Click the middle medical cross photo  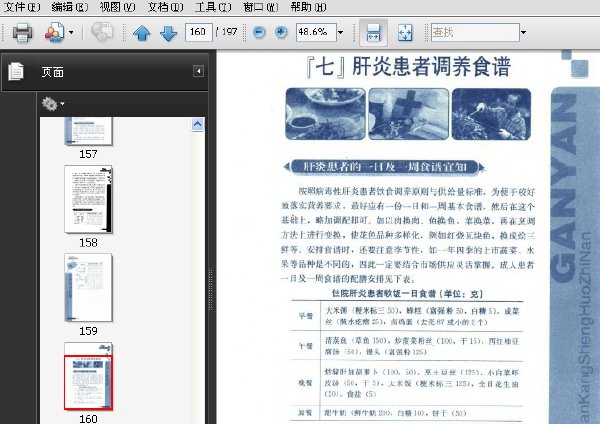[x=408, y=114]
